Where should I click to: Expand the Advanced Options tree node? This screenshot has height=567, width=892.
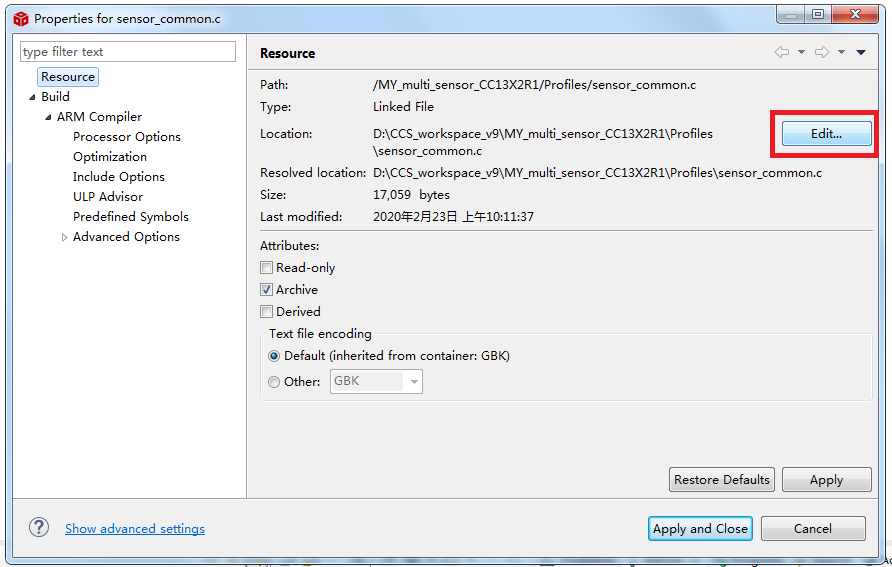coord(65,237)
